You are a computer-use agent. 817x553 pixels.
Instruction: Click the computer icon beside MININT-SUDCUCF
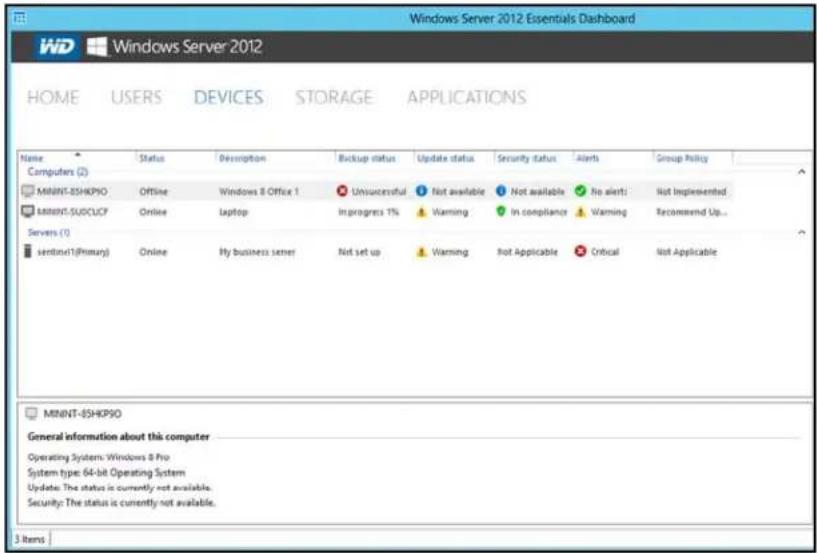(28, 212)
